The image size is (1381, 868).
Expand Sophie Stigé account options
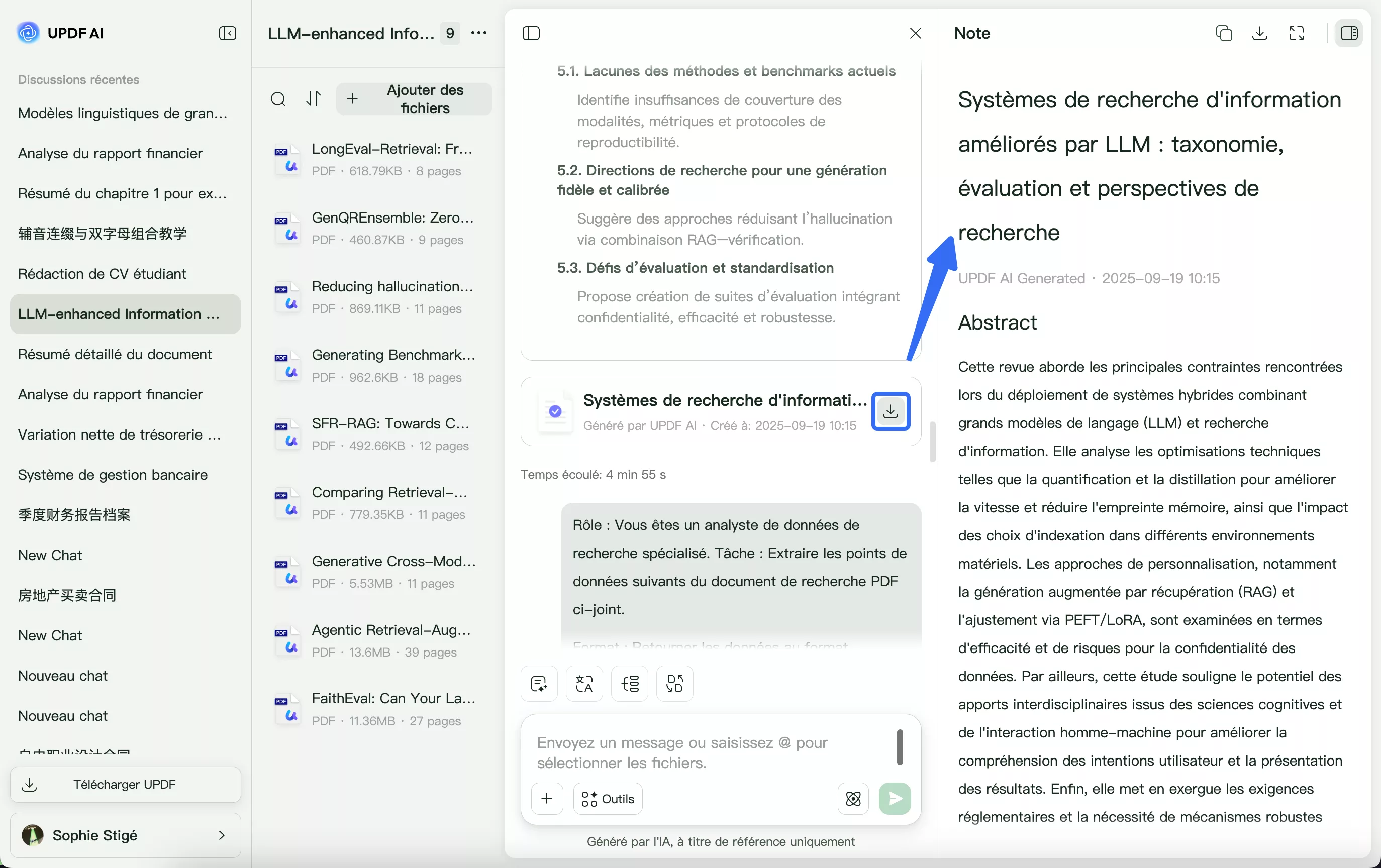tap(223, 835)
